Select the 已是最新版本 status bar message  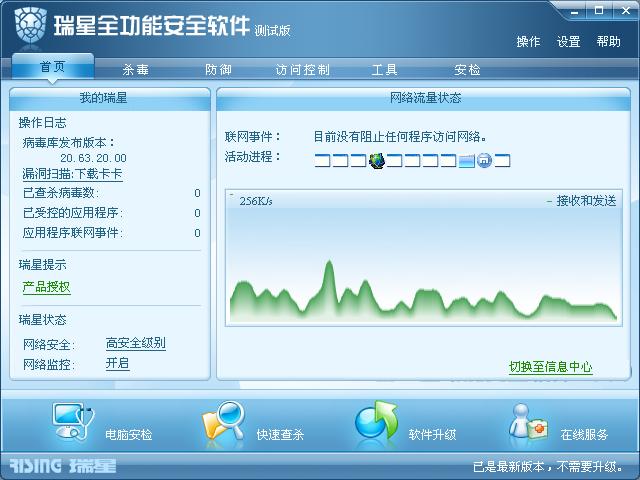(x=548, y=466)
